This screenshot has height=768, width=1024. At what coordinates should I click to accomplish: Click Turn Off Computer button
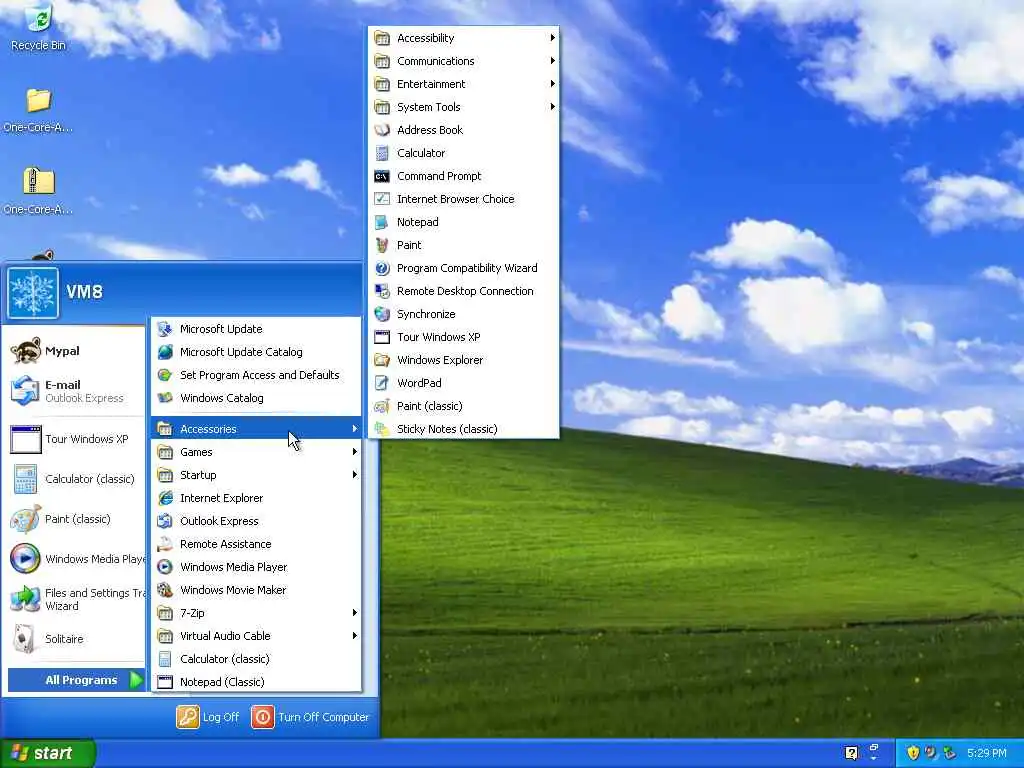tap(311, 717)
